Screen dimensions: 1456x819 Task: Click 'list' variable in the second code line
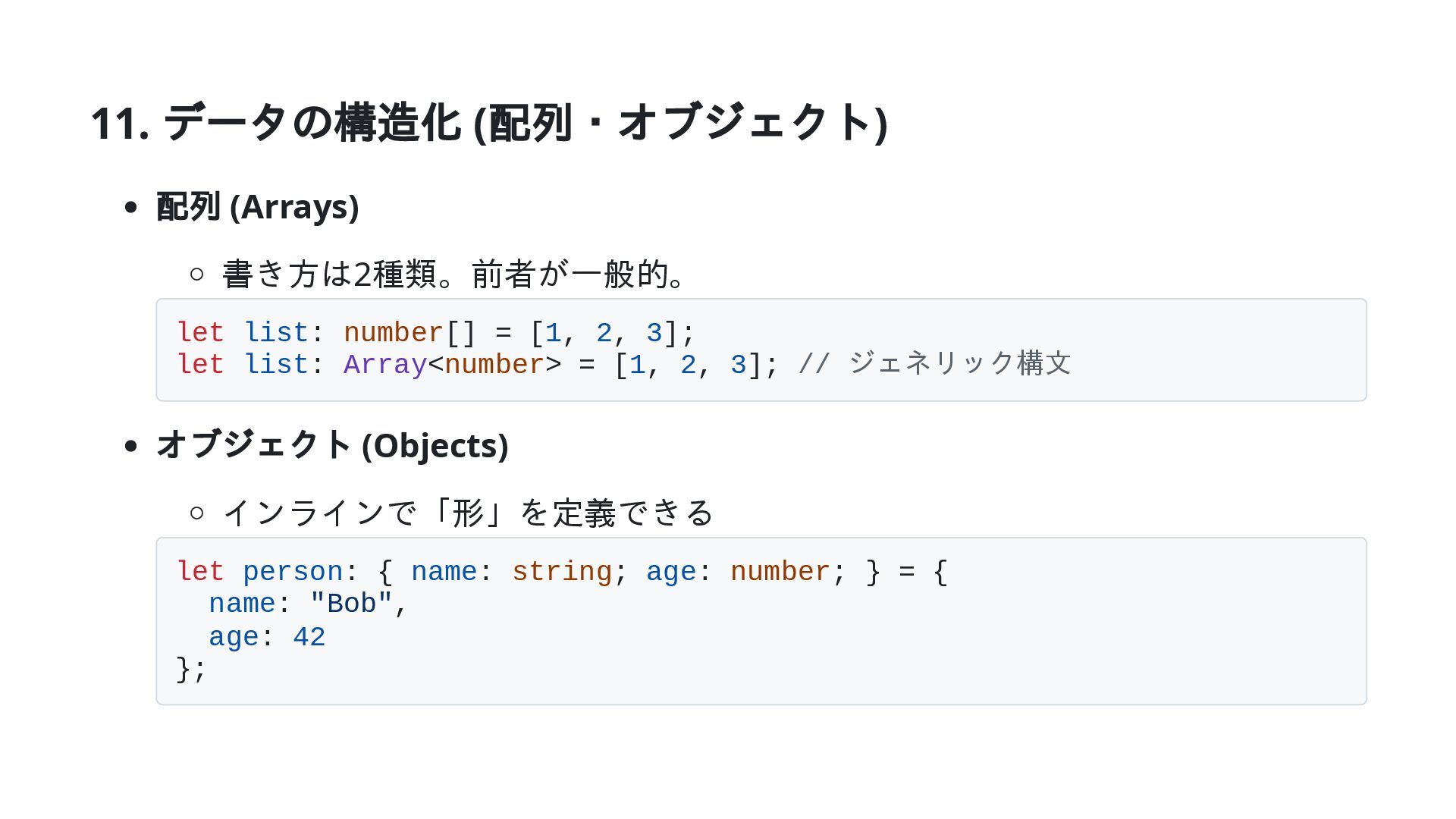point(276,365)
